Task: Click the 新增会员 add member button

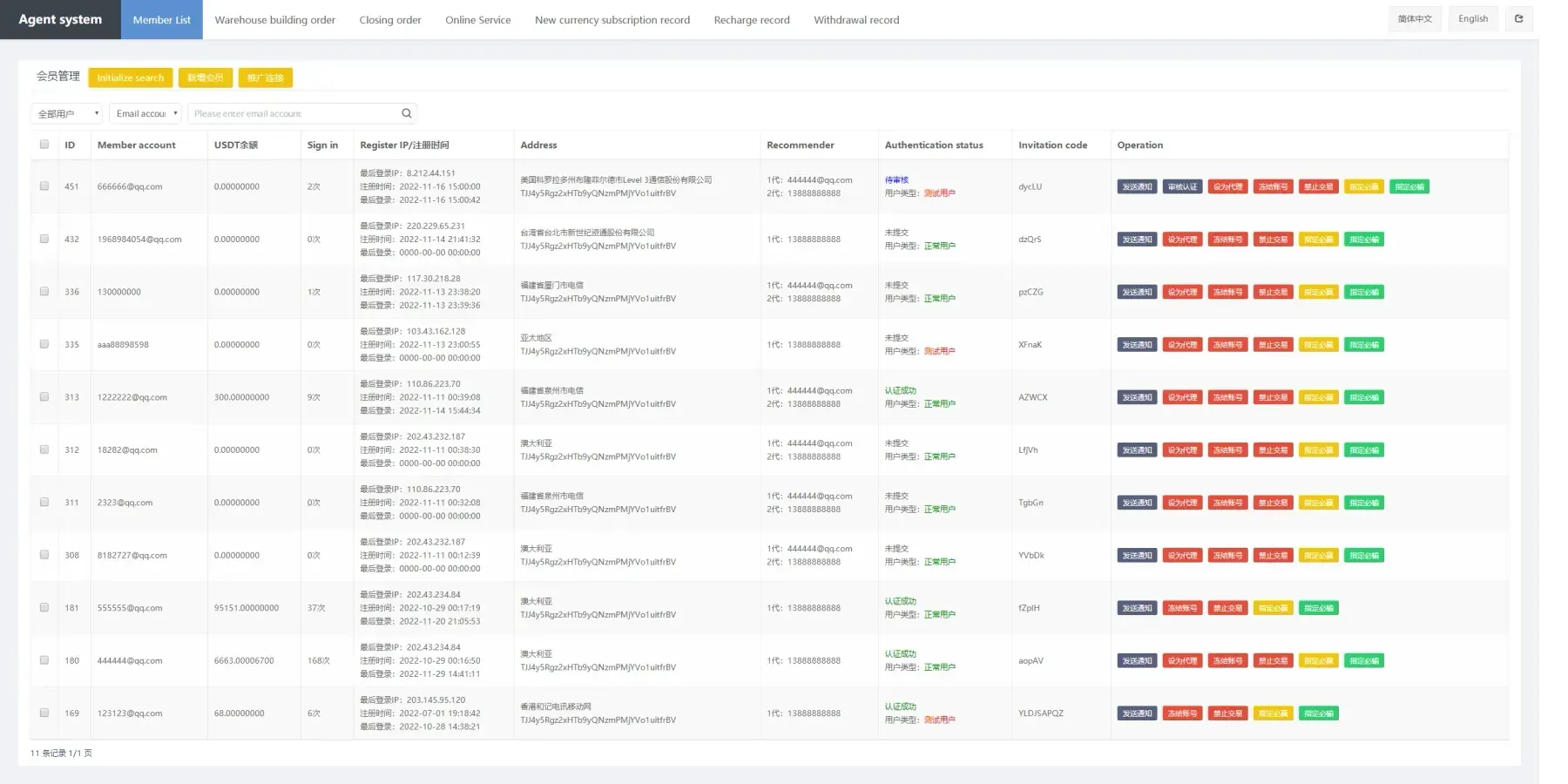Action: pos(206,78)
